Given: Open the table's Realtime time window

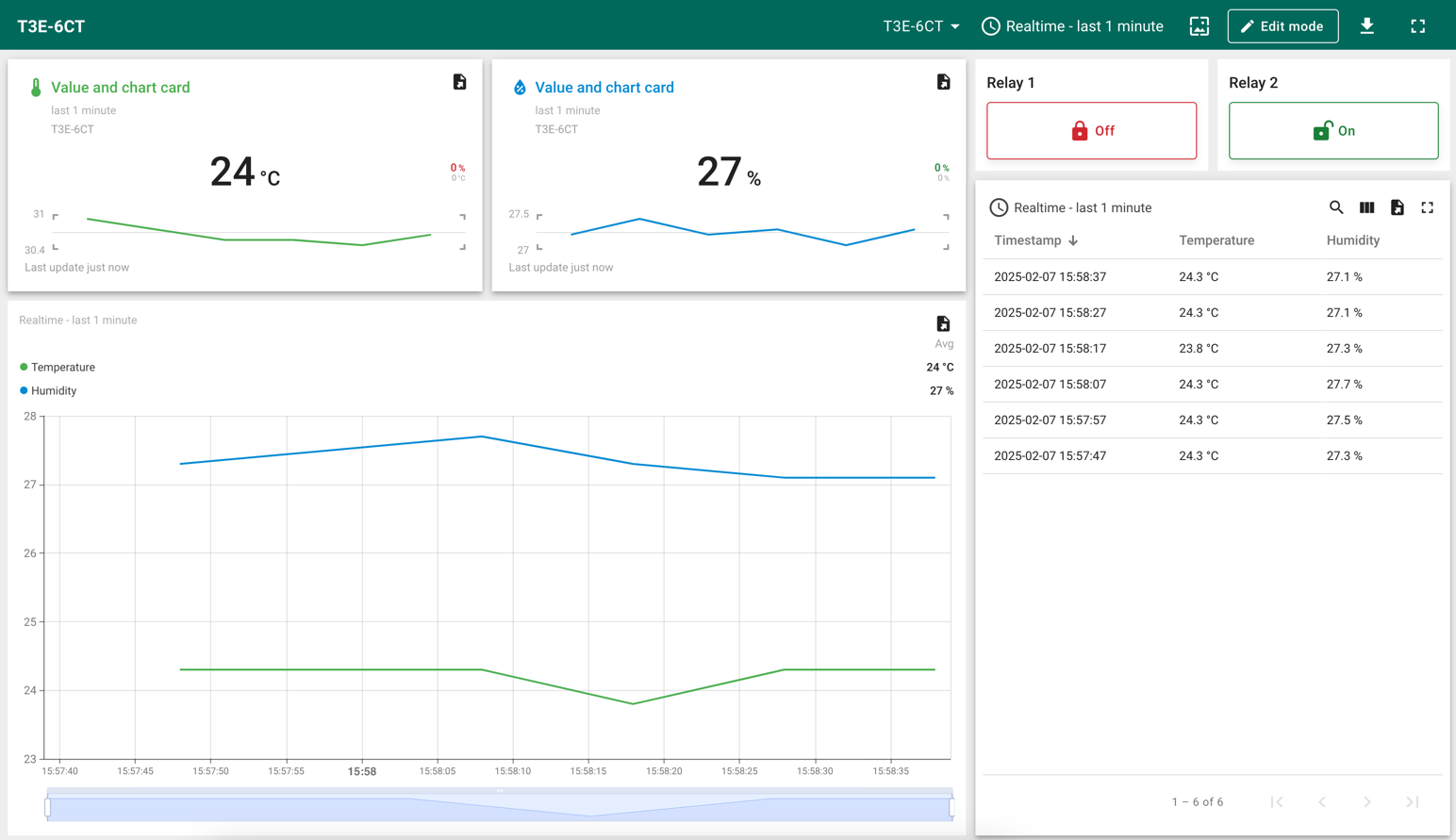Looking at the screenshot, I should (1070, 207).
